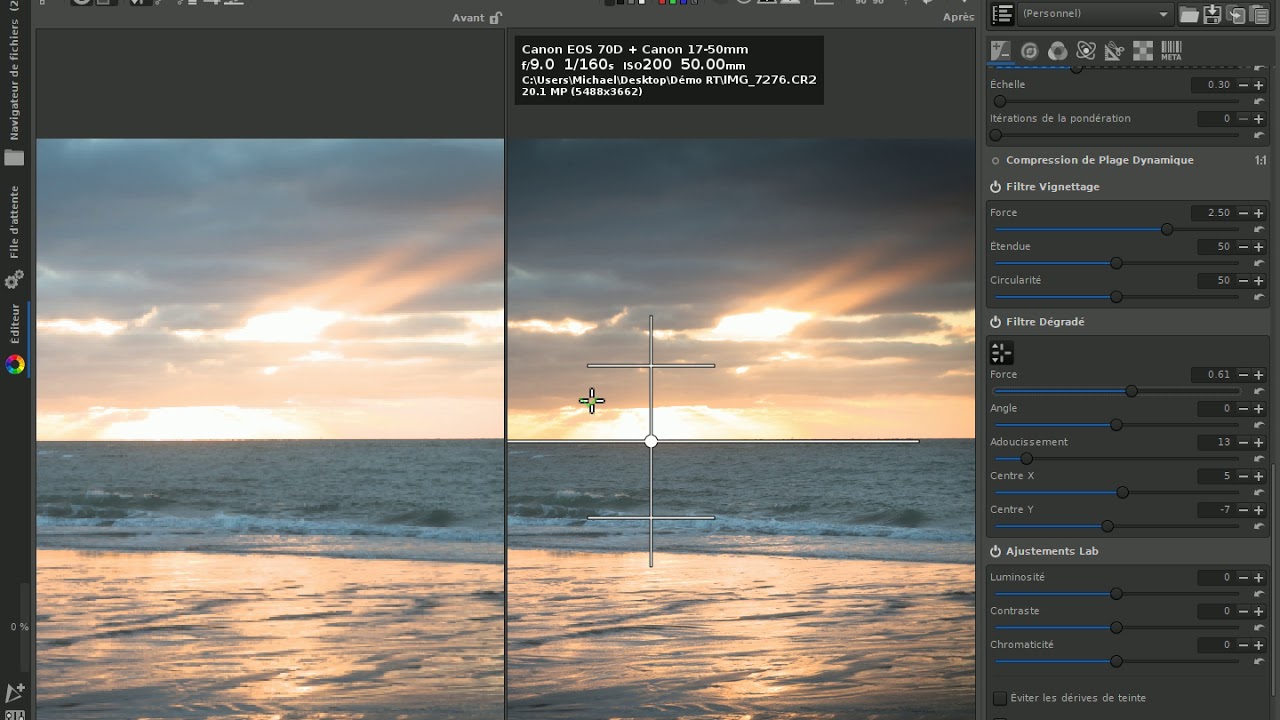
Task: Switch to the Exposure tab
Action: [999, 51]
